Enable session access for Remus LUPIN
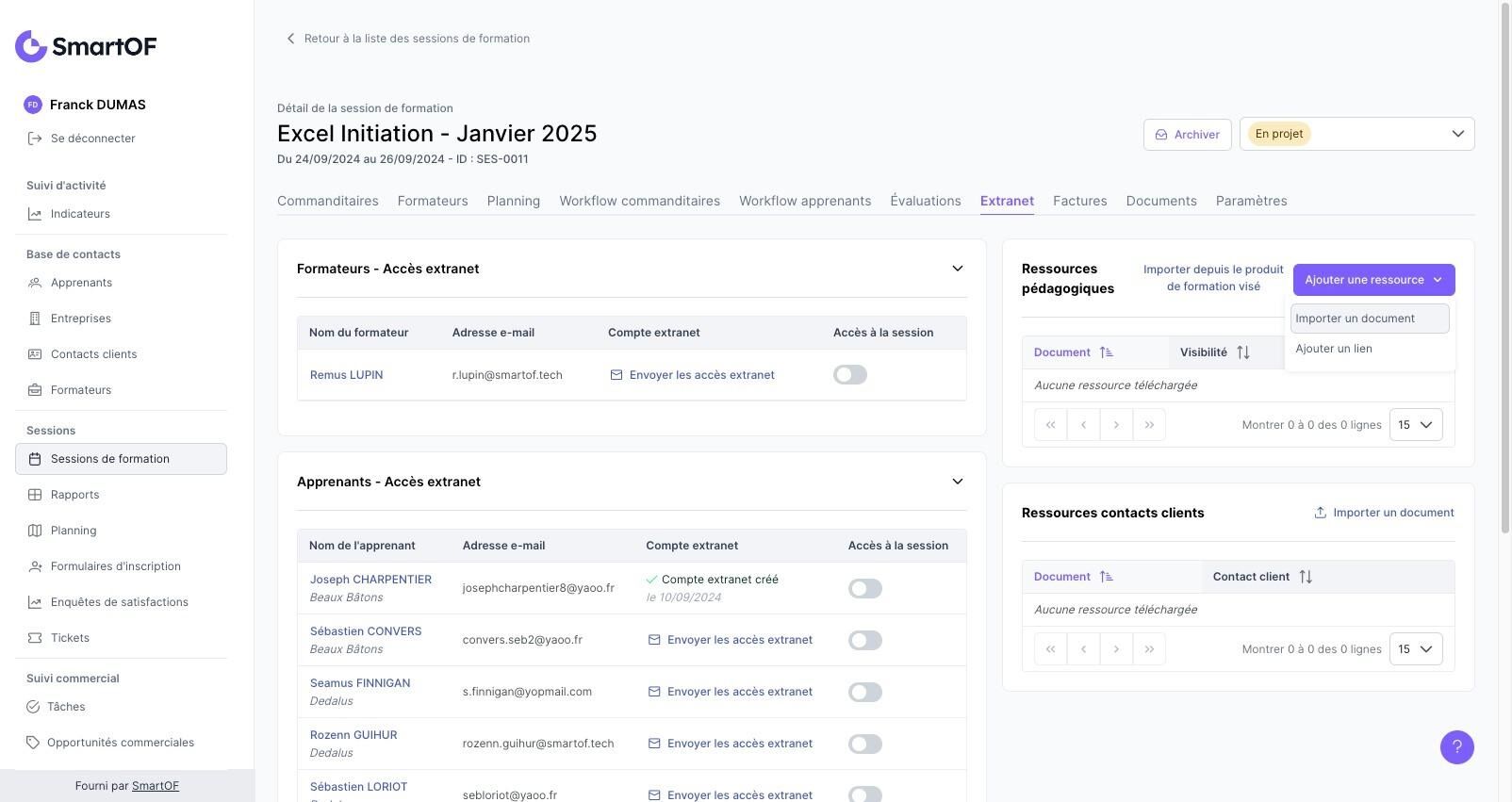 [850, 375]
